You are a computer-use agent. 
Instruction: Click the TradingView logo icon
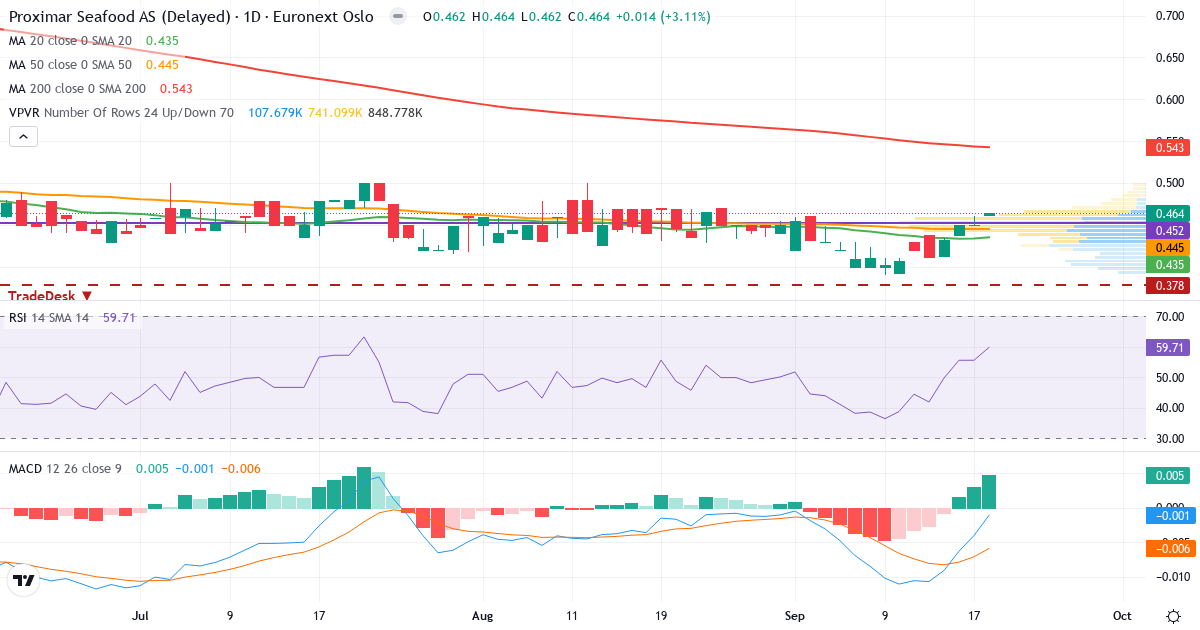tap(24, 580)
